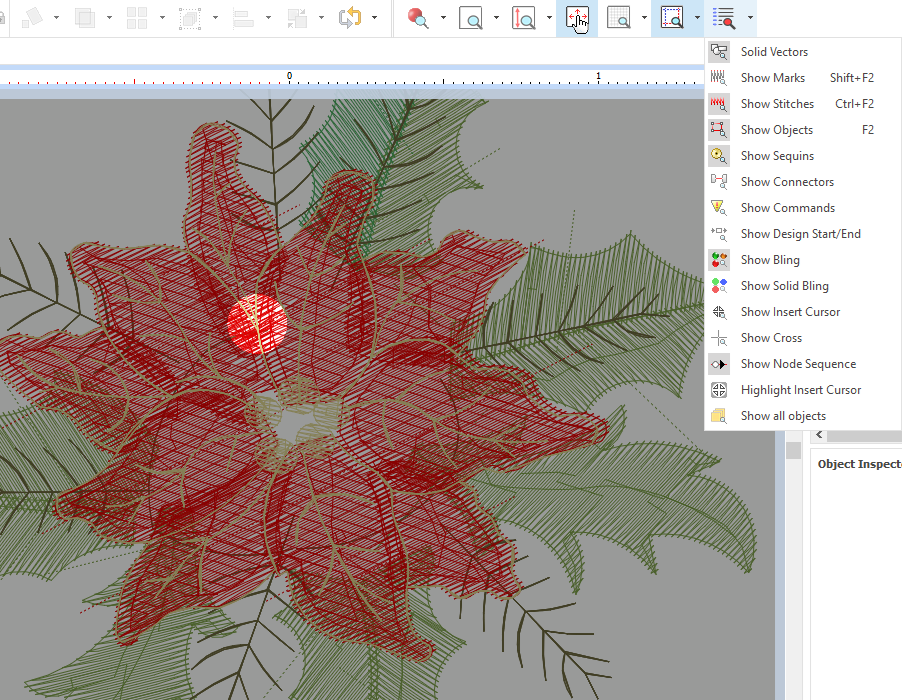Toggle Show Node Sequence icon in menu
Image resolution: width=902 pixels, height=700 pixels.
[719, 364]
